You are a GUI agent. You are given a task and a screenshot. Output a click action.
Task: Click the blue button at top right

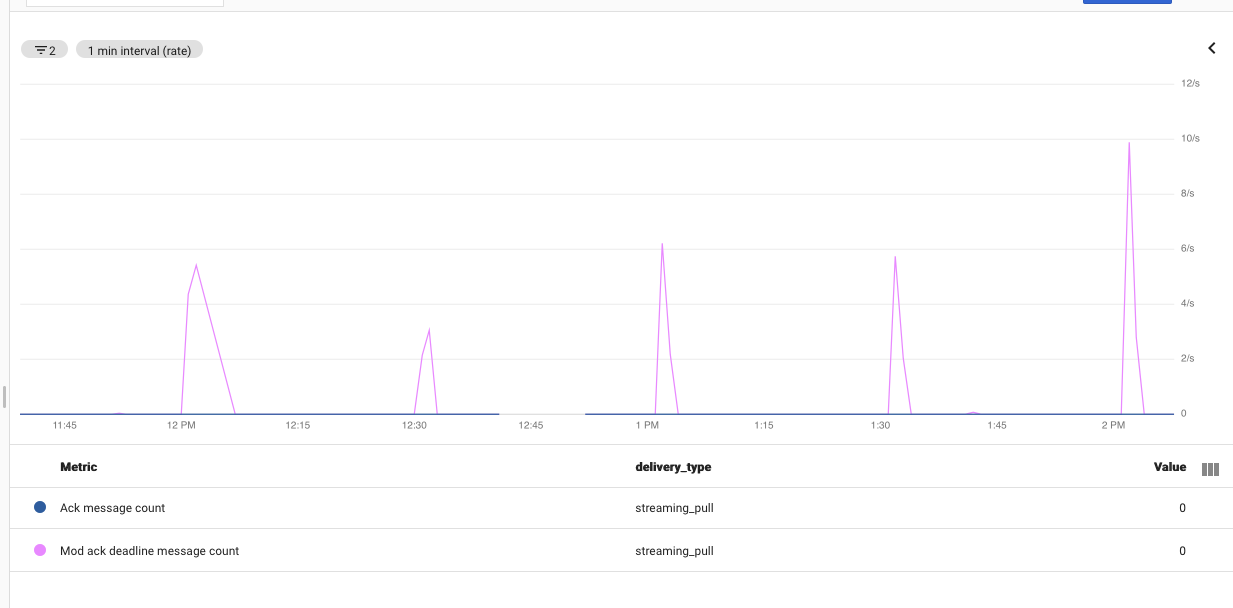click(x=1127, y=2)
